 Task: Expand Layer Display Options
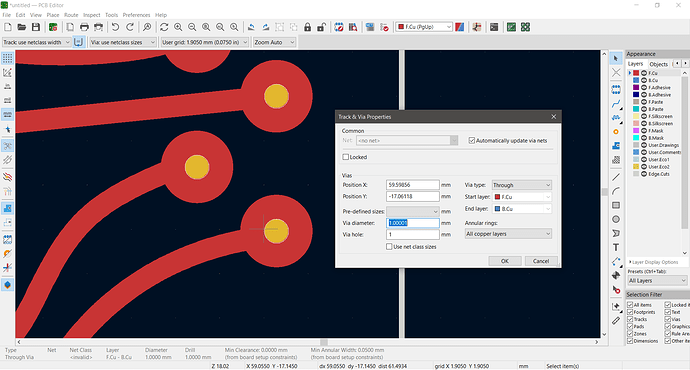[x=653, y=262]
